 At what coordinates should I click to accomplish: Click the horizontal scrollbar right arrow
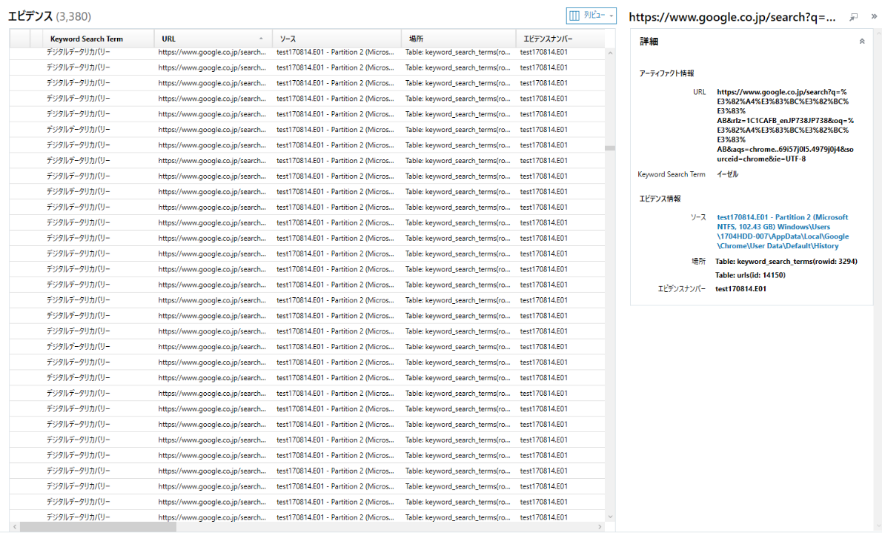(600, 527)
